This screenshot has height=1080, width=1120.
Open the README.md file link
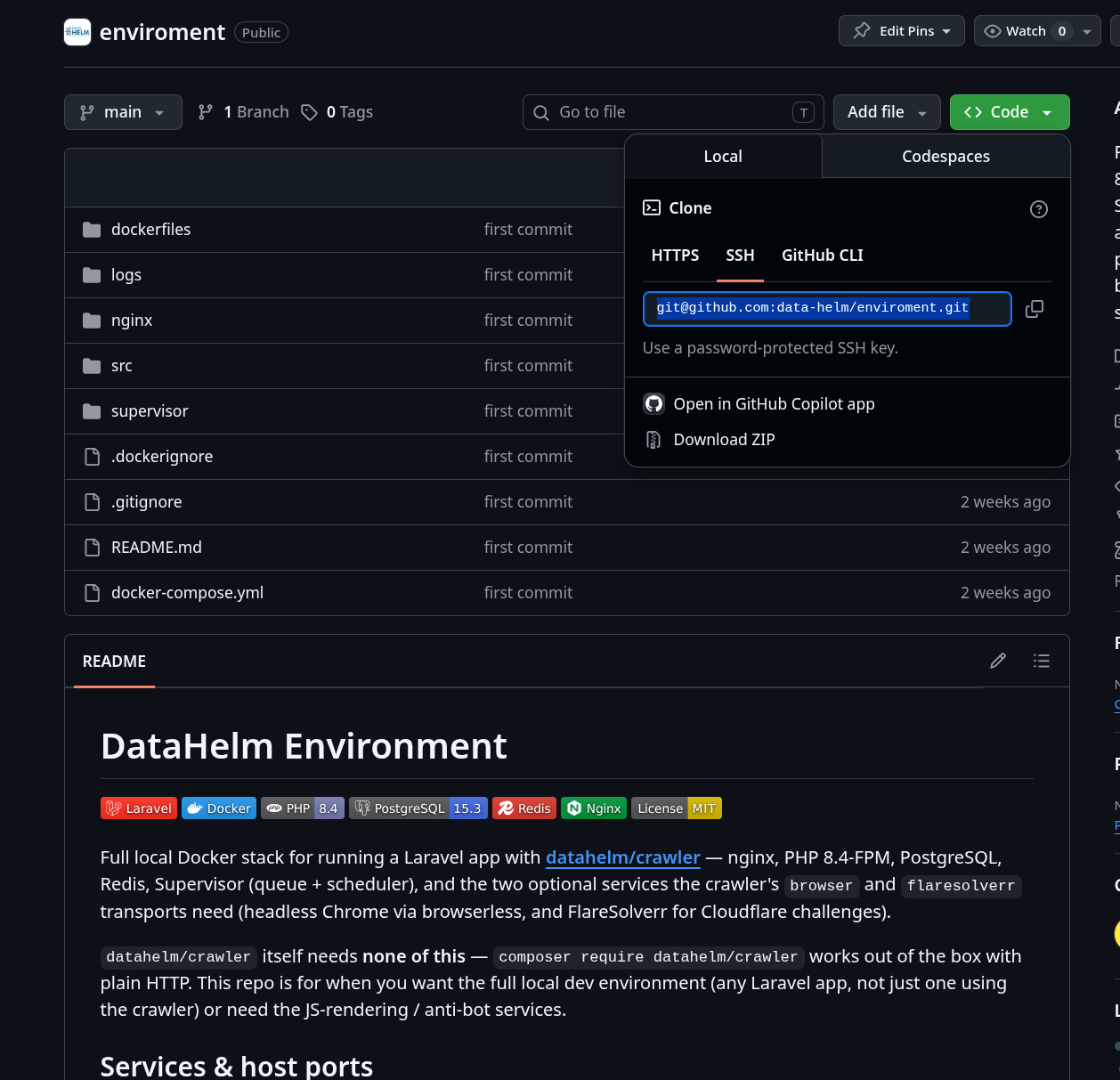(x=157, y=548)
